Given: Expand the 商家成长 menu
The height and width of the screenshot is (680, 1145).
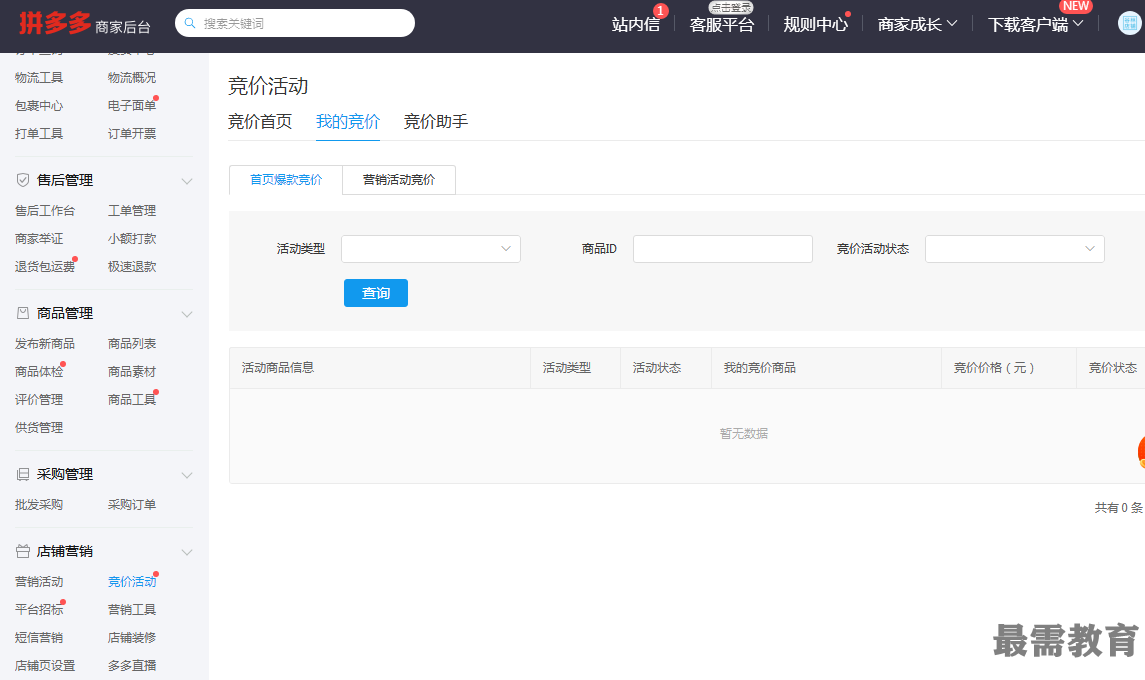Looking at the screenshot, I should tap(917, 24).
